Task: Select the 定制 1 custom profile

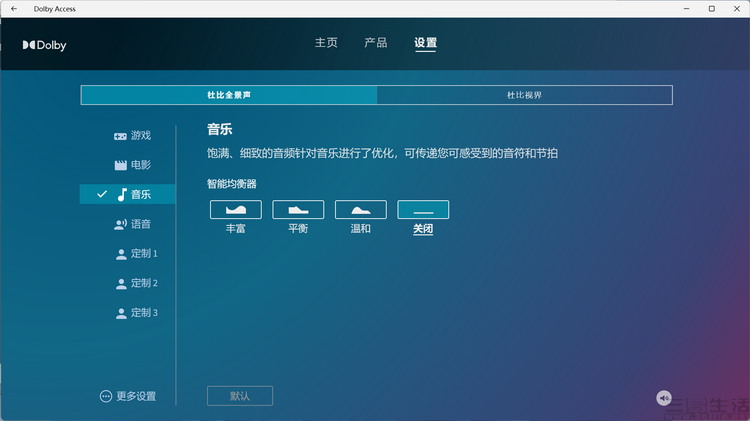Action: click(x=136, y=254)
